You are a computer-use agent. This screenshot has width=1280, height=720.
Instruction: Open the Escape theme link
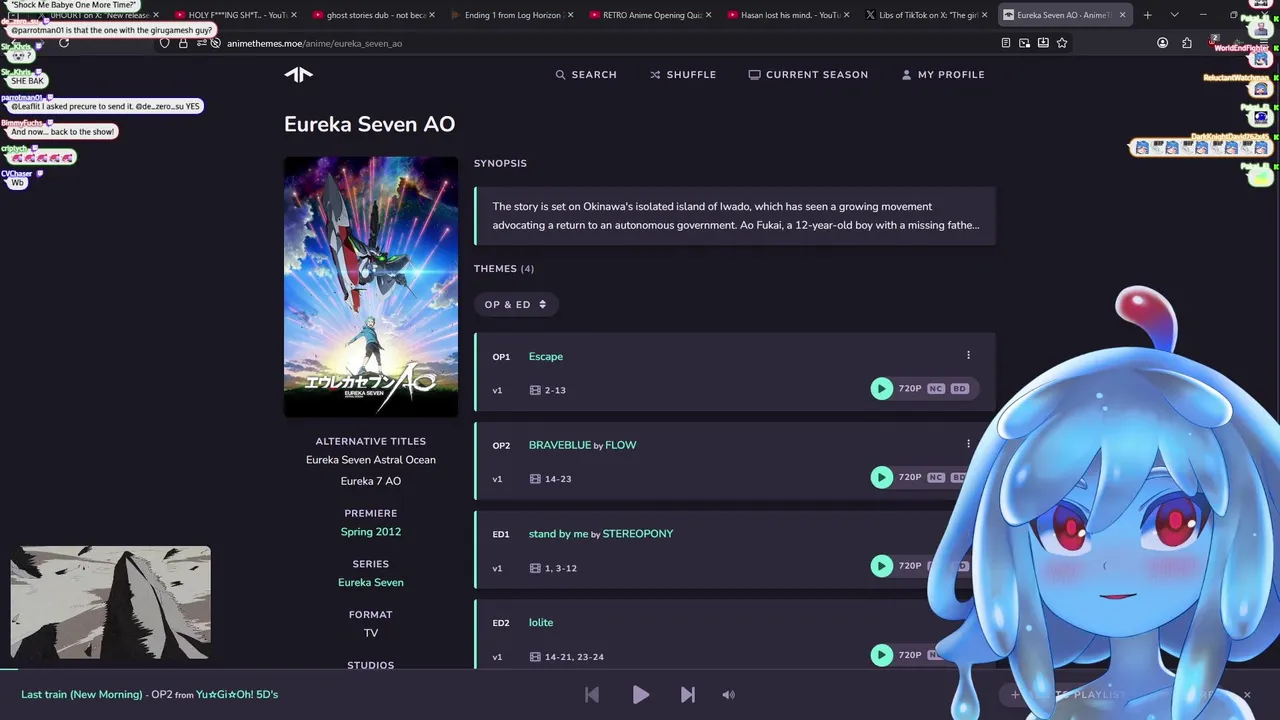[x=546, y=356]
